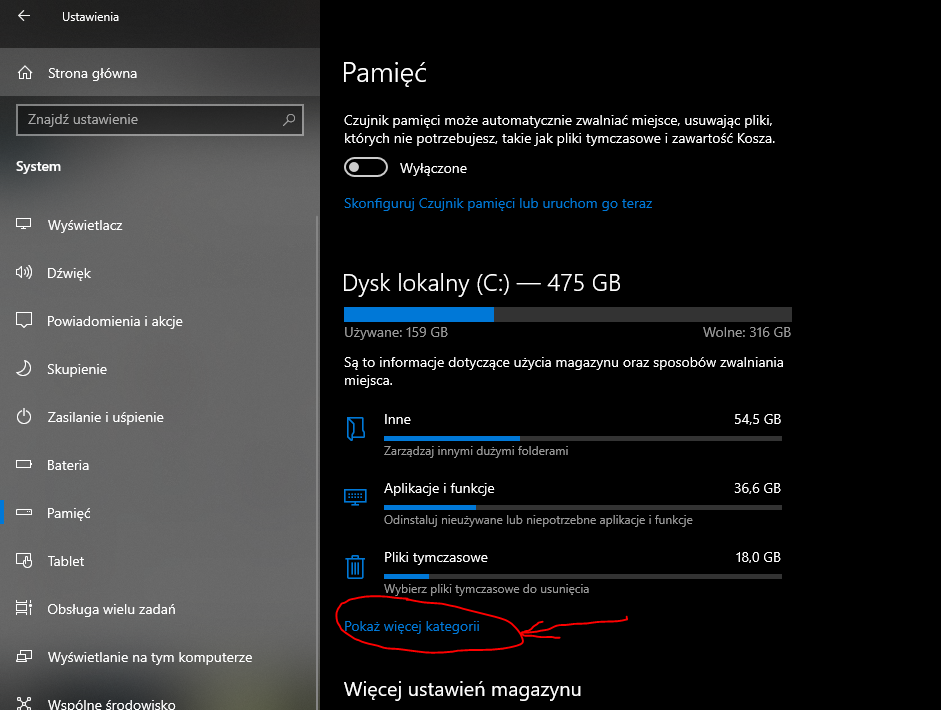Click Odinstaluj nieużywane lub niepotrzebne aplikacje text
941x710 pixels.
click(538, 520)
